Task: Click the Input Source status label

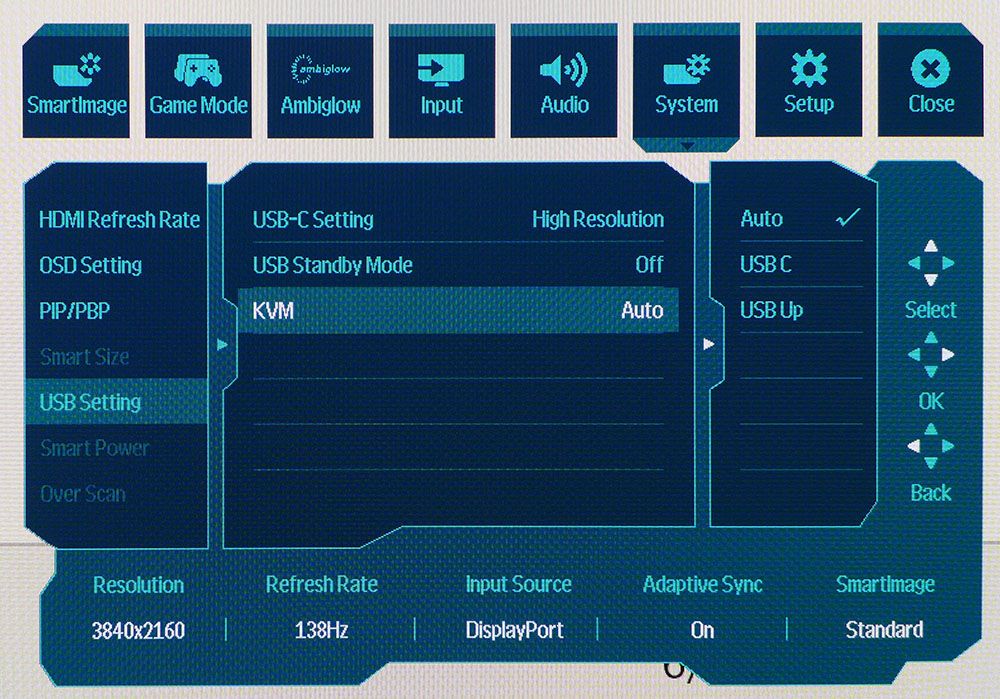Action: (x=518, y=584)
